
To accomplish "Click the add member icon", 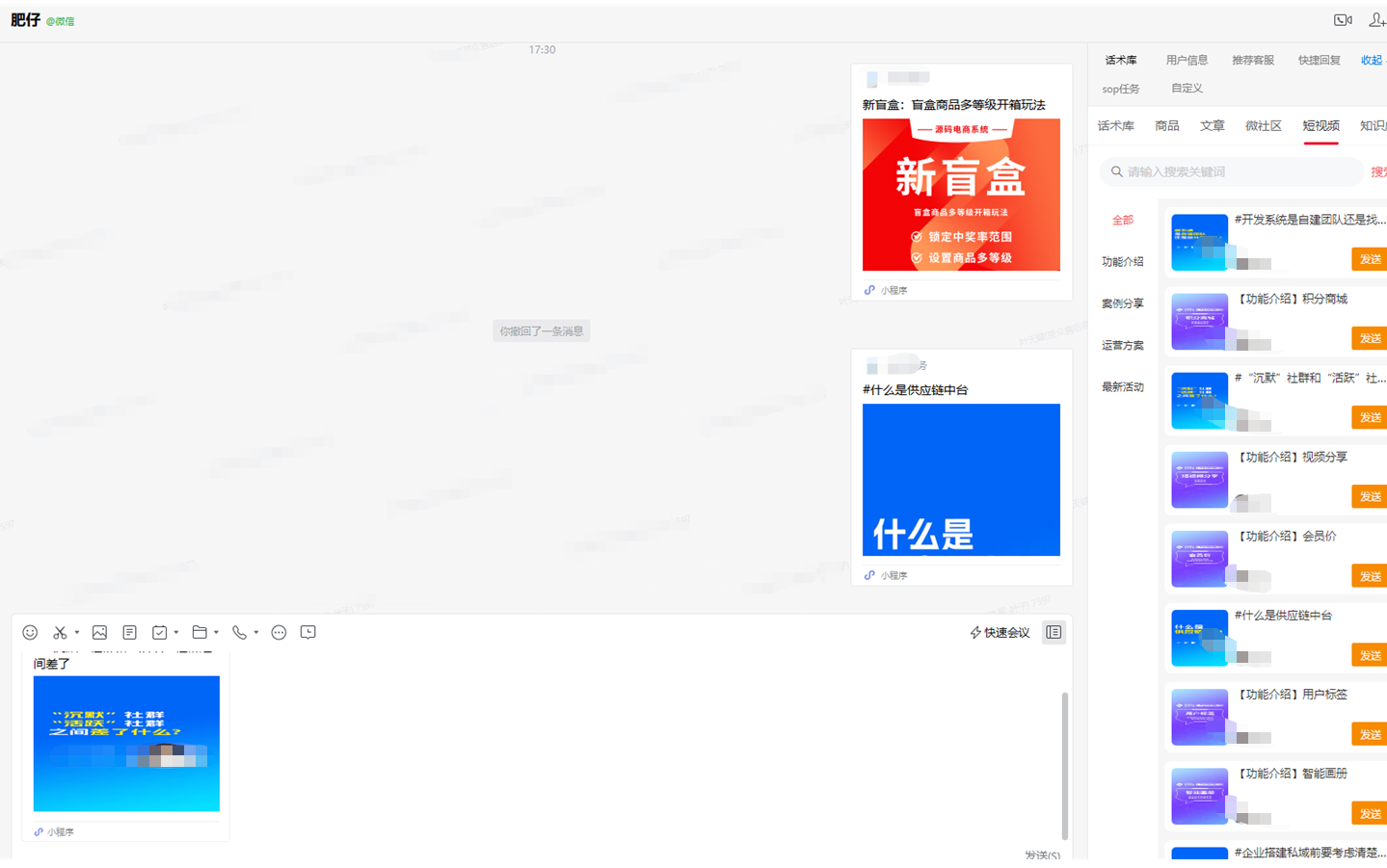I will click(1376, 20).
